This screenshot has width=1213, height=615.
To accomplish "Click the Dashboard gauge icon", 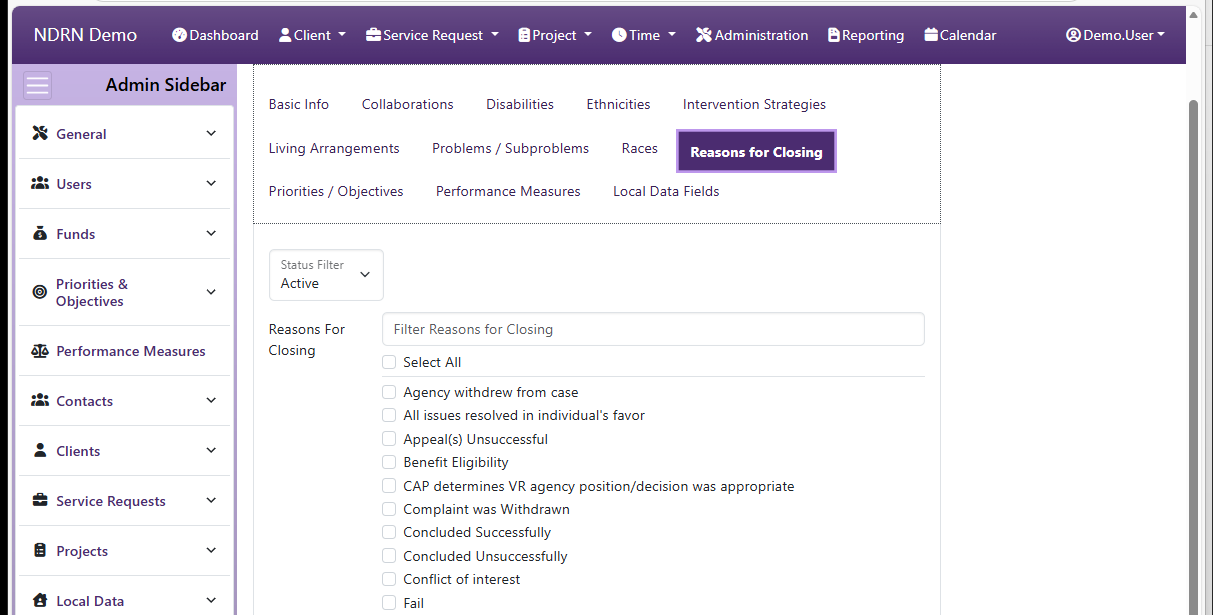I will 179,35.
